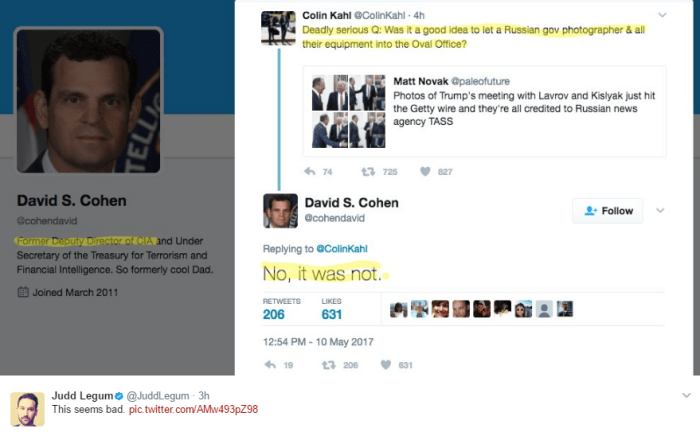Expand options chevron on Colin Kahl's tweet
The image size is (700, 432).
coord(662,15)
